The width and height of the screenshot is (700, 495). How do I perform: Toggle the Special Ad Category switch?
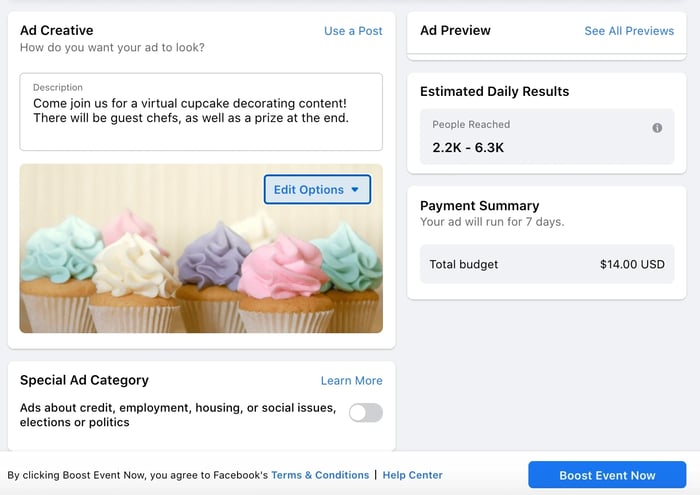366,412
